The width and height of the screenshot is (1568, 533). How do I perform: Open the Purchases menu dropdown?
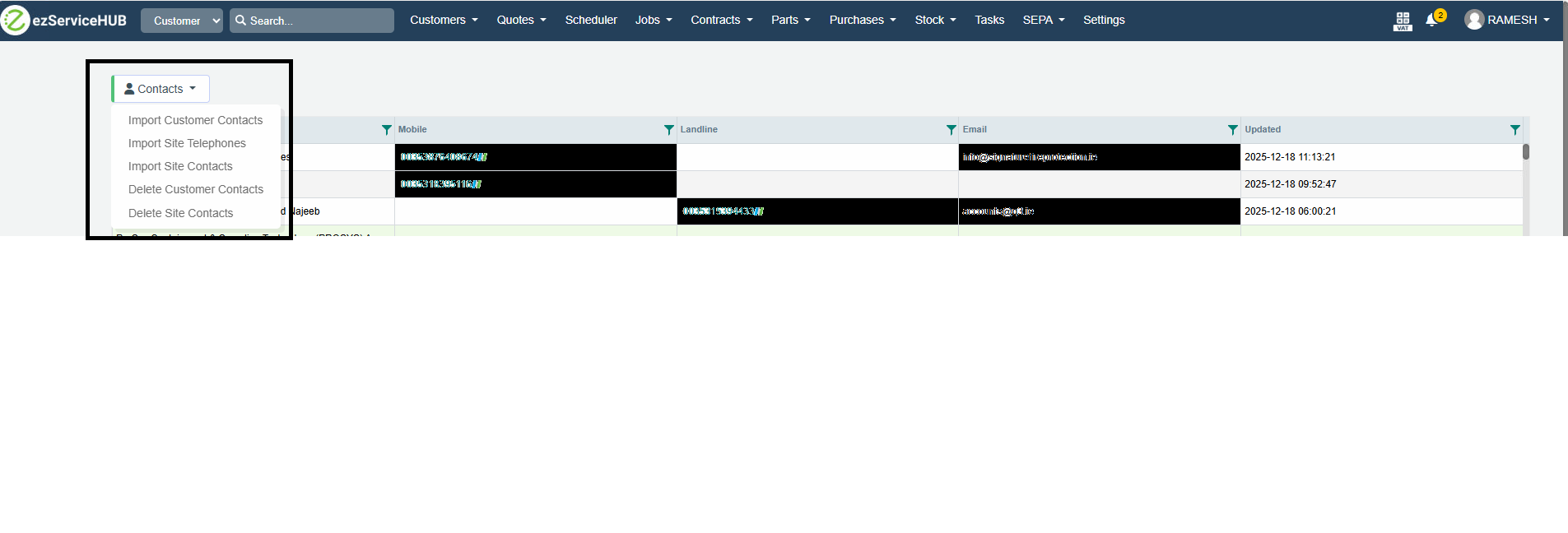tap(862, 20)
